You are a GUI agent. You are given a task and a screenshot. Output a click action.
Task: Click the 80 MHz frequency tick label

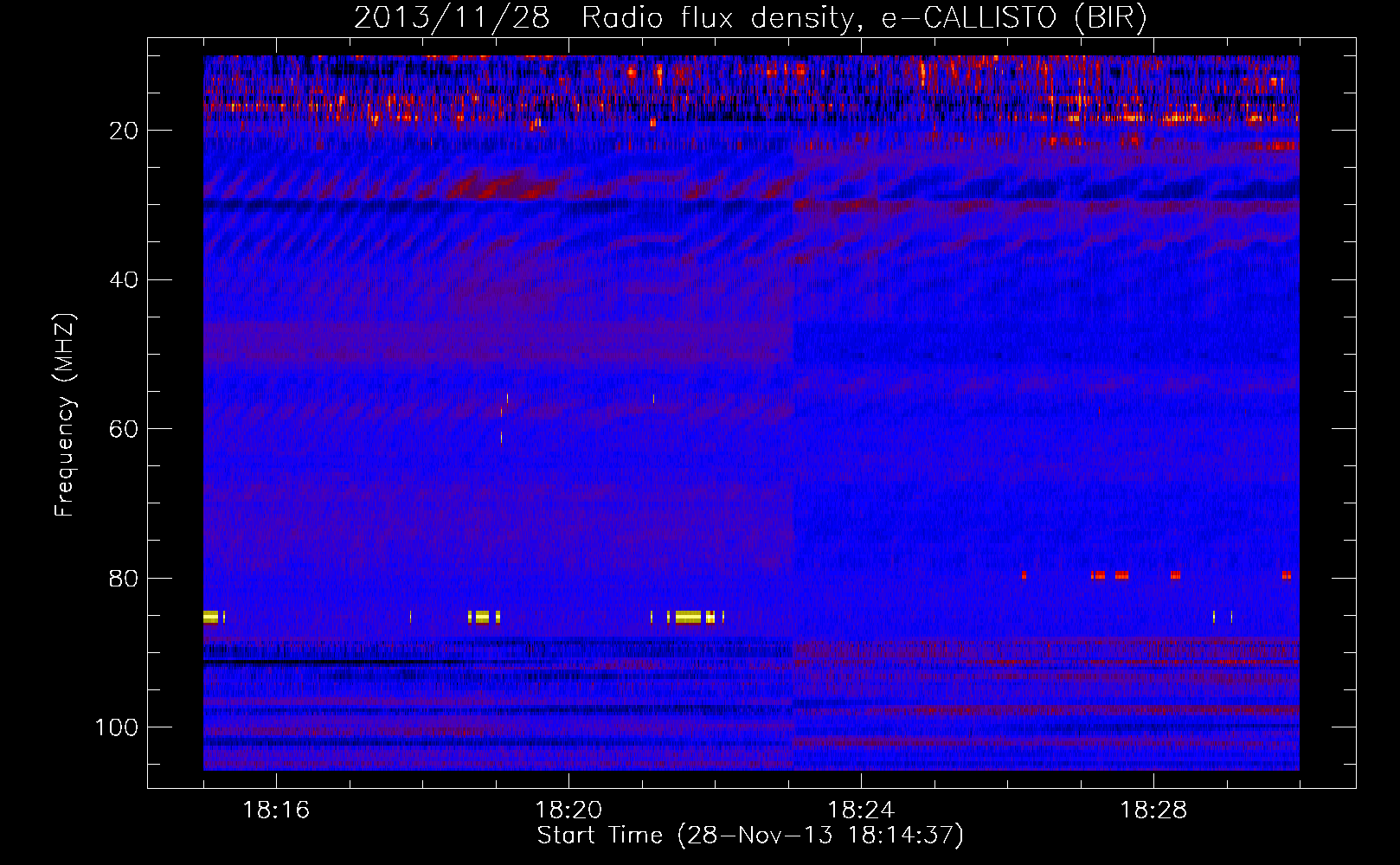tap(125, 579)
